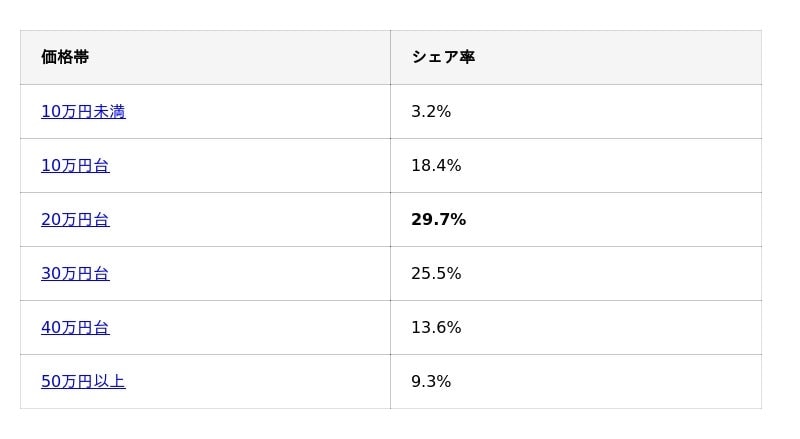Screen dimensions: 800x439
Task: Select the 18.4% share value
Action: click(x=436, y=166)
